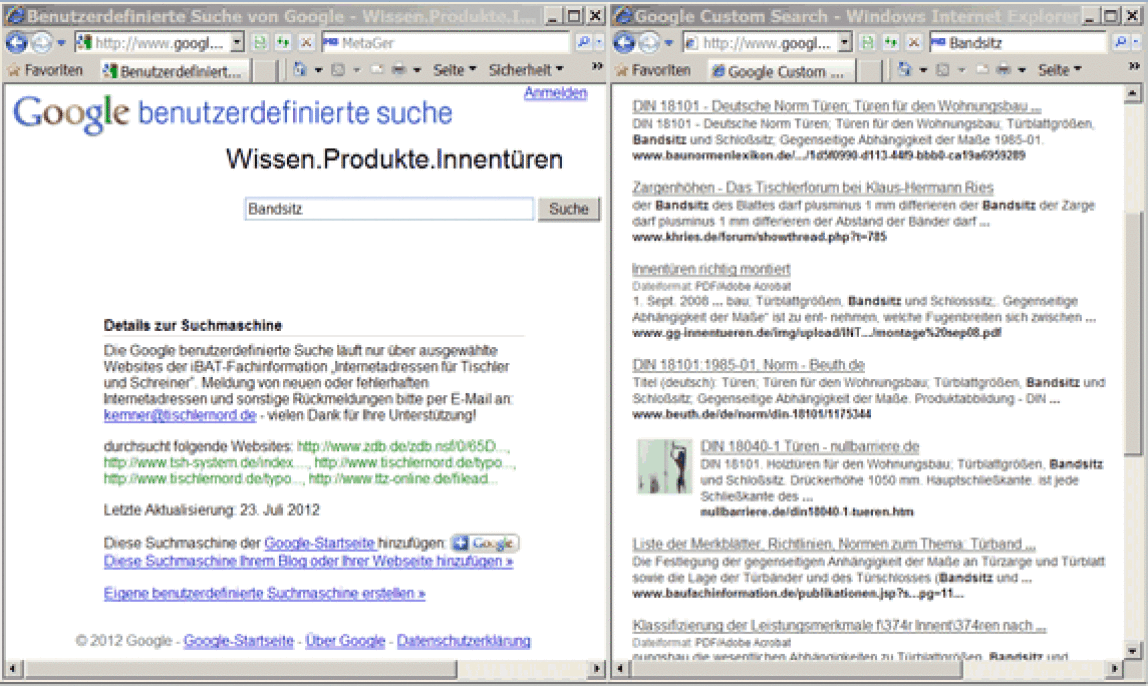This screenshot has width=1148, height=686.
Task: Click the search field containing Bandsitz
Action: point(389,209)
